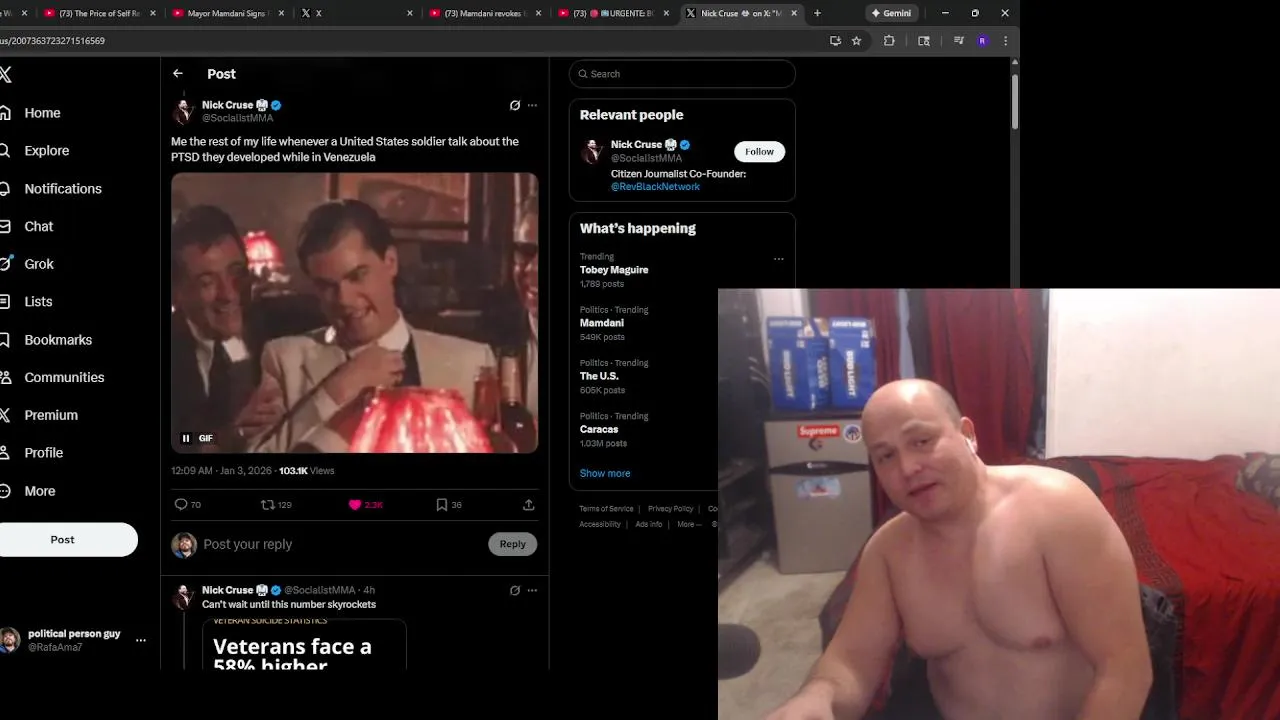Open the browser extensions puzzle icon
The height and width of the screenshot is (720, 1280).
[889, 41]
